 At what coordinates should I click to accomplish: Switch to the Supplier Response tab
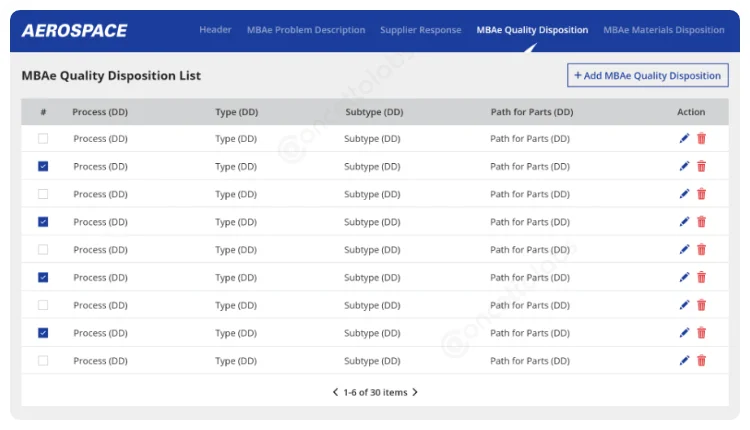point(420,30)
